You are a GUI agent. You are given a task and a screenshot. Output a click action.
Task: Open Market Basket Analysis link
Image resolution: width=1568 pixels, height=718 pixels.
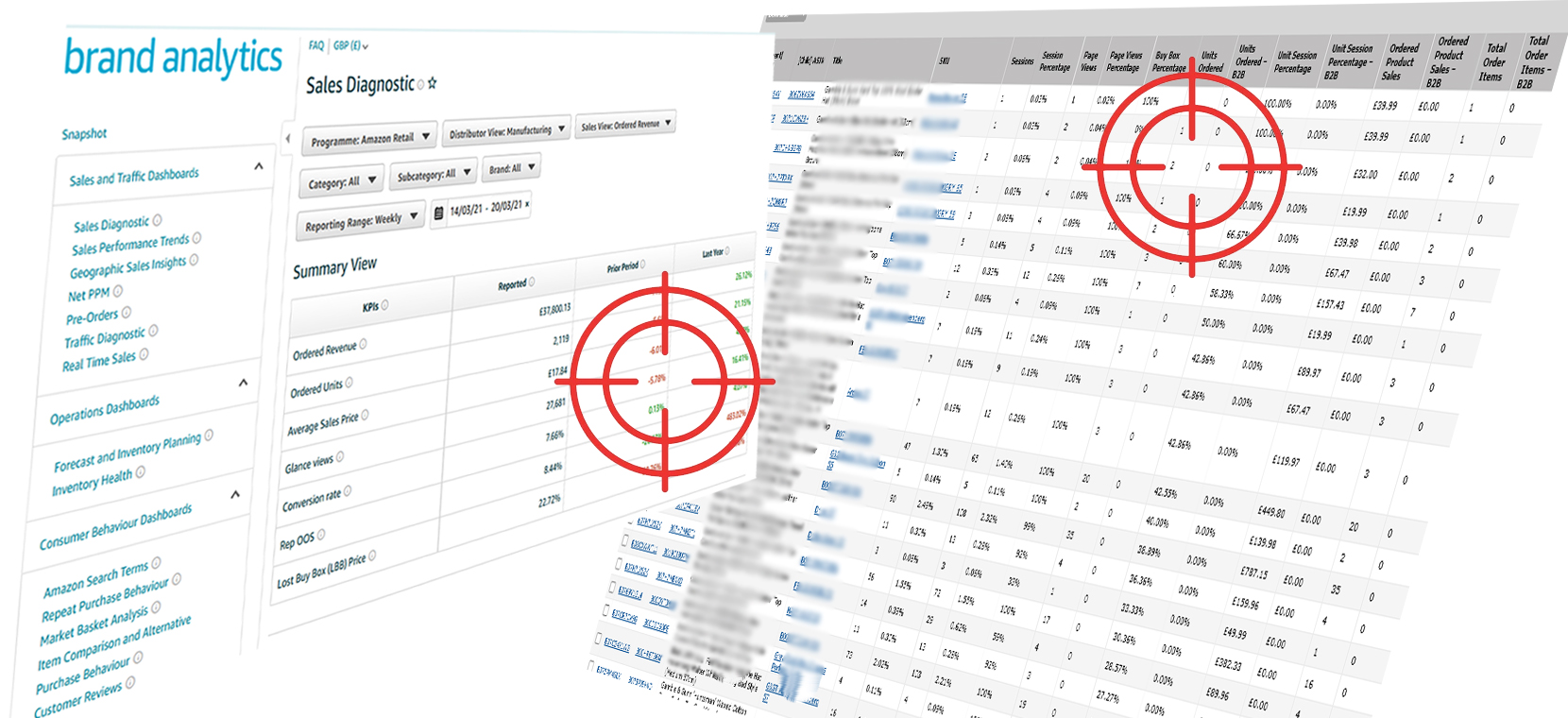[x=94, y=625]
